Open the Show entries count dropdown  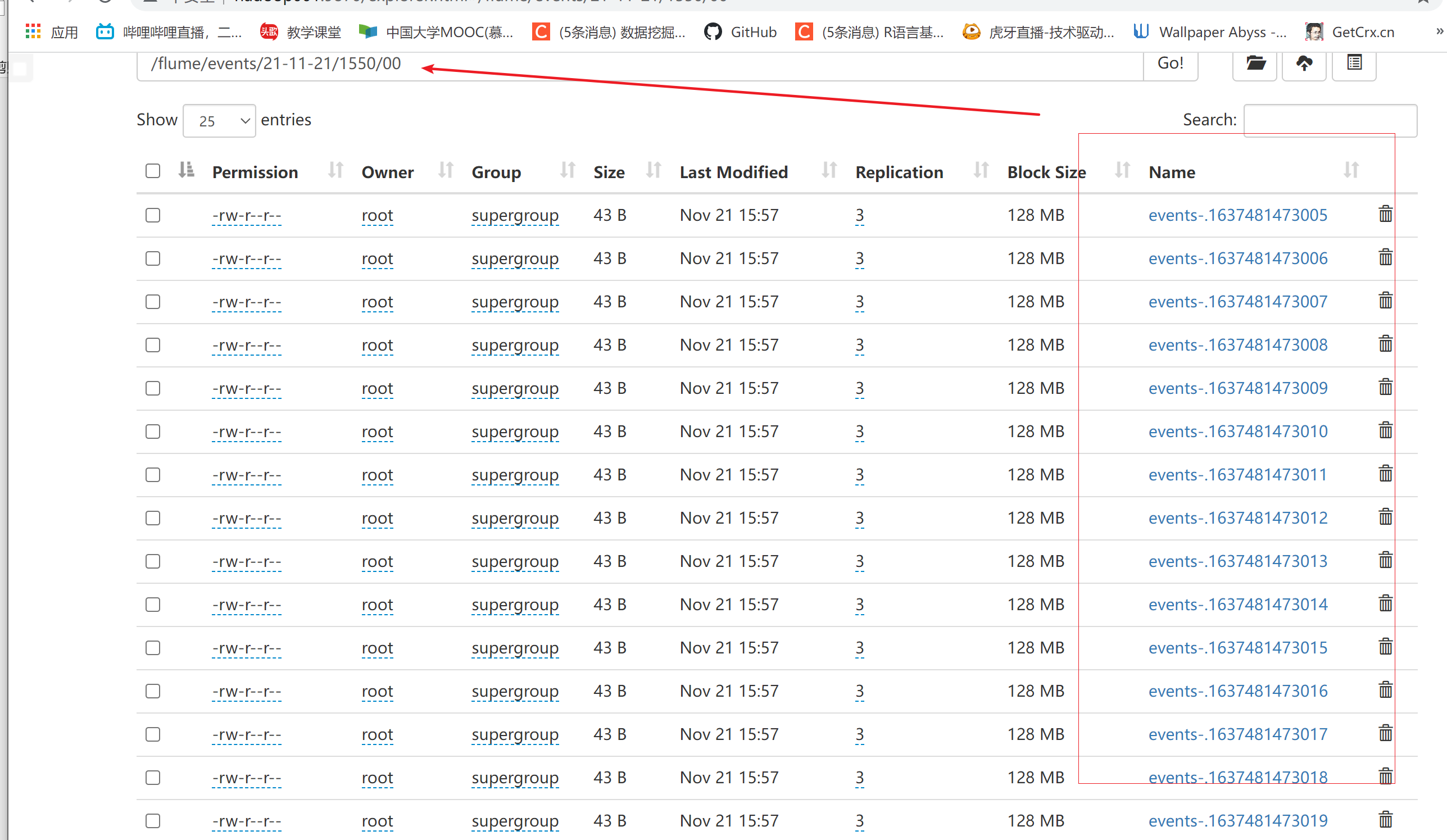(x=219, y=121)
